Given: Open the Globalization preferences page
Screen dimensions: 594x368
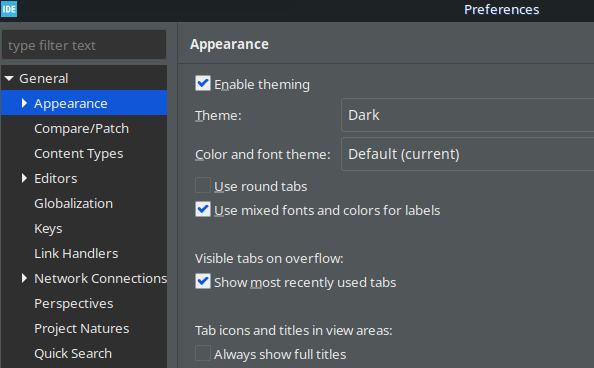Looking at the screenshot, I should [73, 204].
